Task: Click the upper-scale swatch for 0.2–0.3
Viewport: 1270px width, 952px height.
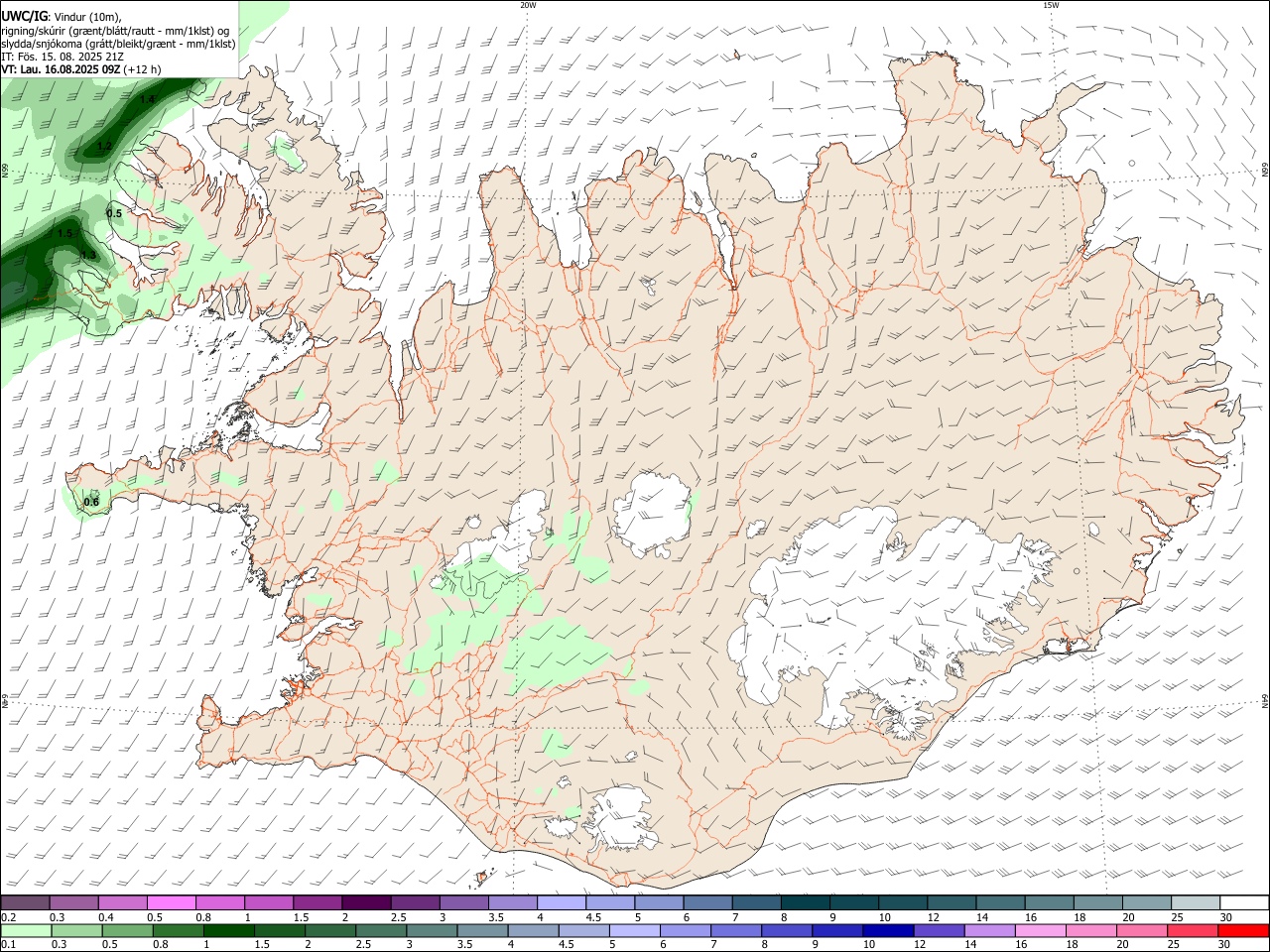Action: [x=26, y=902]
